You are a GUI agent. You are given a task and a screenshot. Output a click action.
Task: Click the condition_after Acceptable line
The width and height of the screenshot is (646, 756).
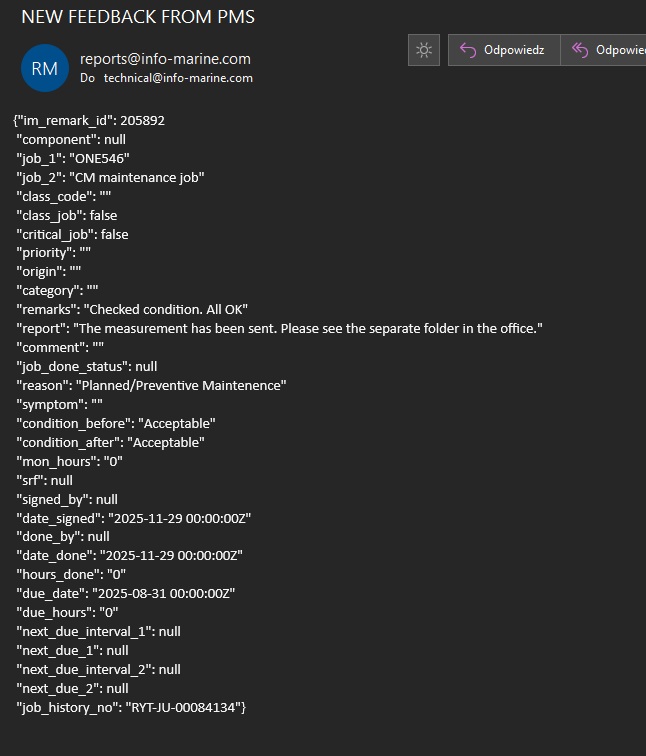(111, 443)
